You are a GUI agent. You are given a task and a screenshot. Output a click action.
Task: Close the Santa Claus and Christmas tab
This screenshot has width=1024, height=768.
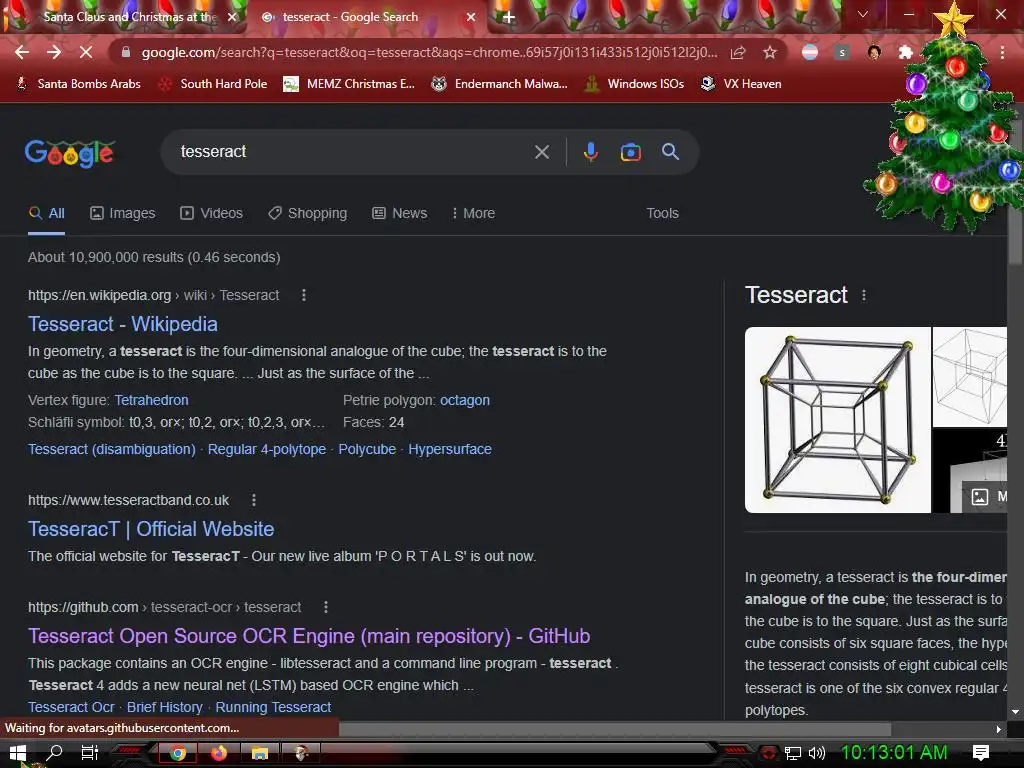click(x=232, y=18)
